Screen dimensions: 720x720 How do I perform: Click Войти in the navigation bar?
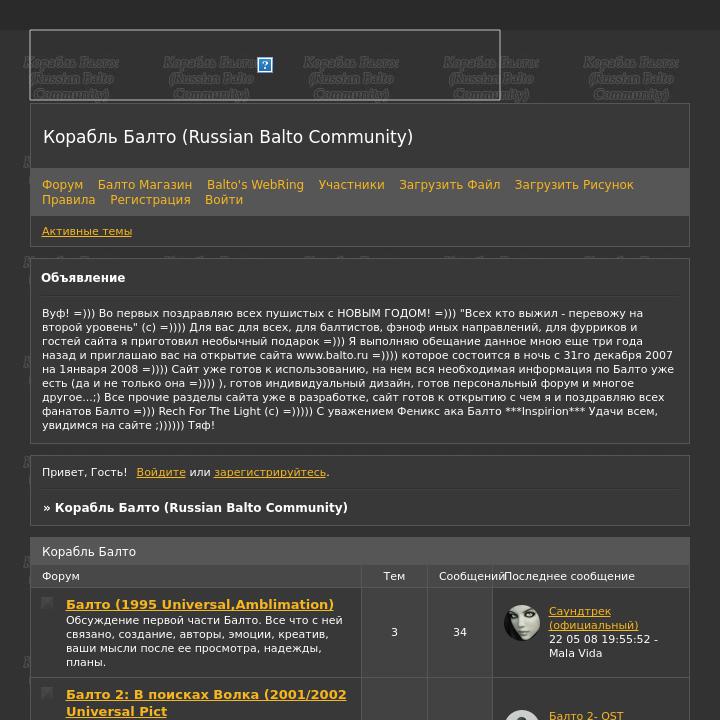[x=224, y=200]
